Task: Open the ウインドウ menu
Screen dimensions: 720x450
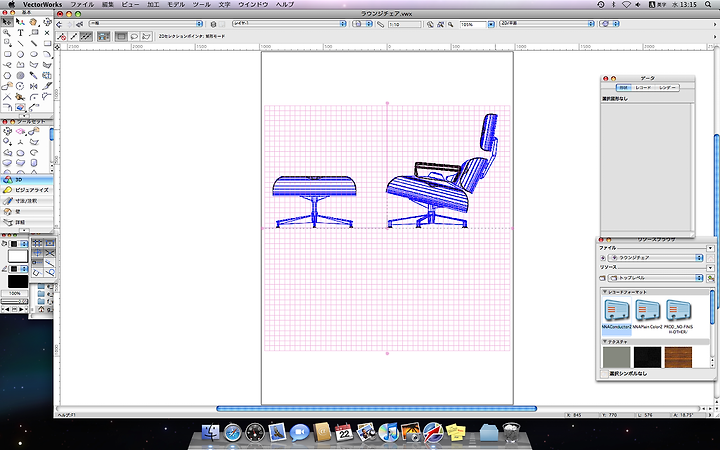Action: click(253, 5)
